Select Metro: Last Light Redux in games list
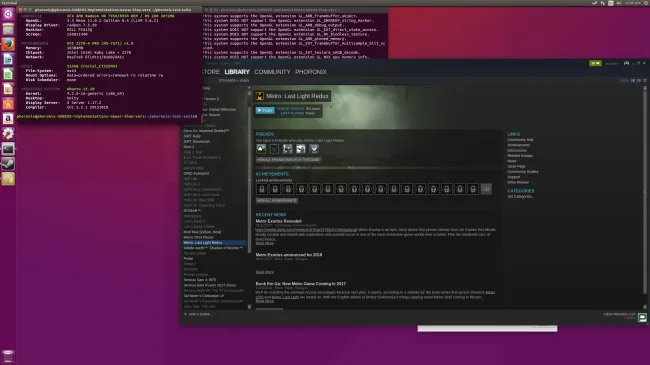The image size is (650, 365). [x=215, y=243]
